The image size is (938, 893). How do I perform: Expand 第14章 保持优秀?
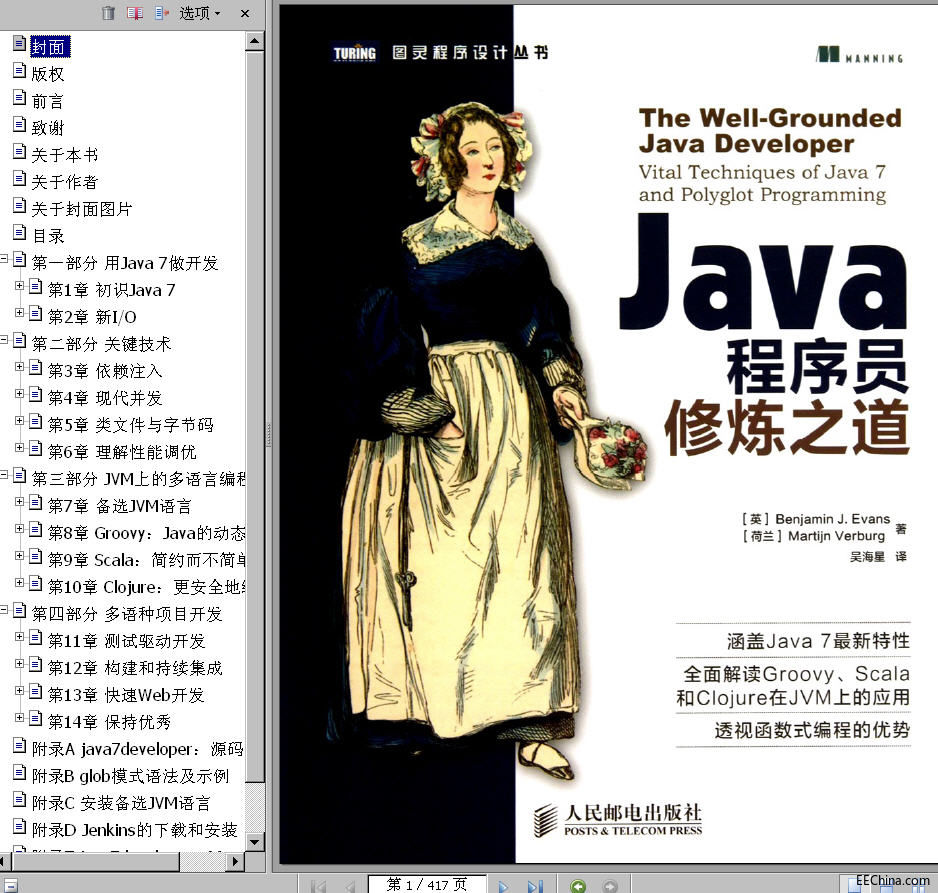coord(20,718)
